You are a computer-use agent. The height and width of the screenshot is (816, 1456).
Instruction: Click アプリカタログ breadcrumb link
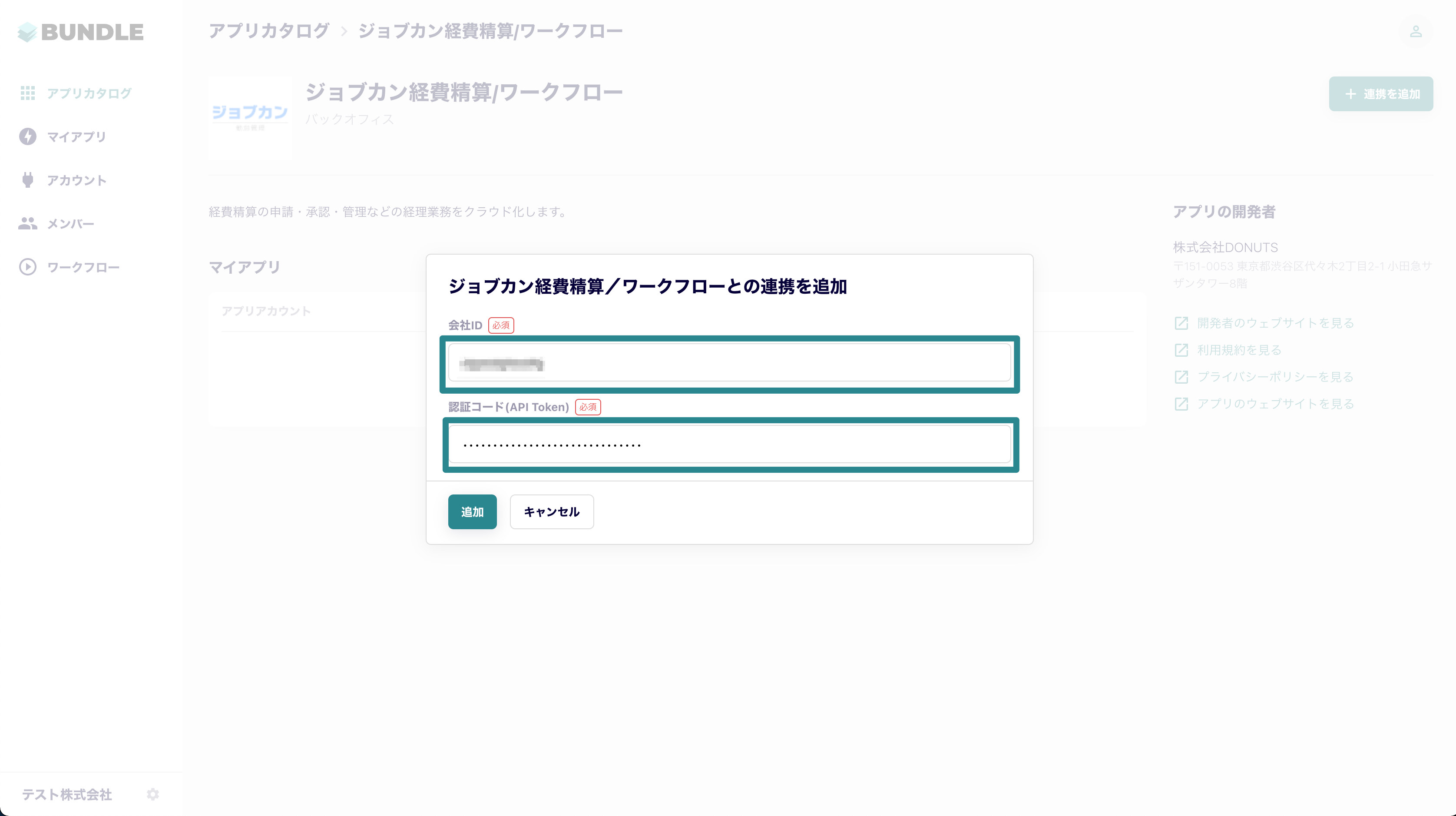click(x=269, y=31)
